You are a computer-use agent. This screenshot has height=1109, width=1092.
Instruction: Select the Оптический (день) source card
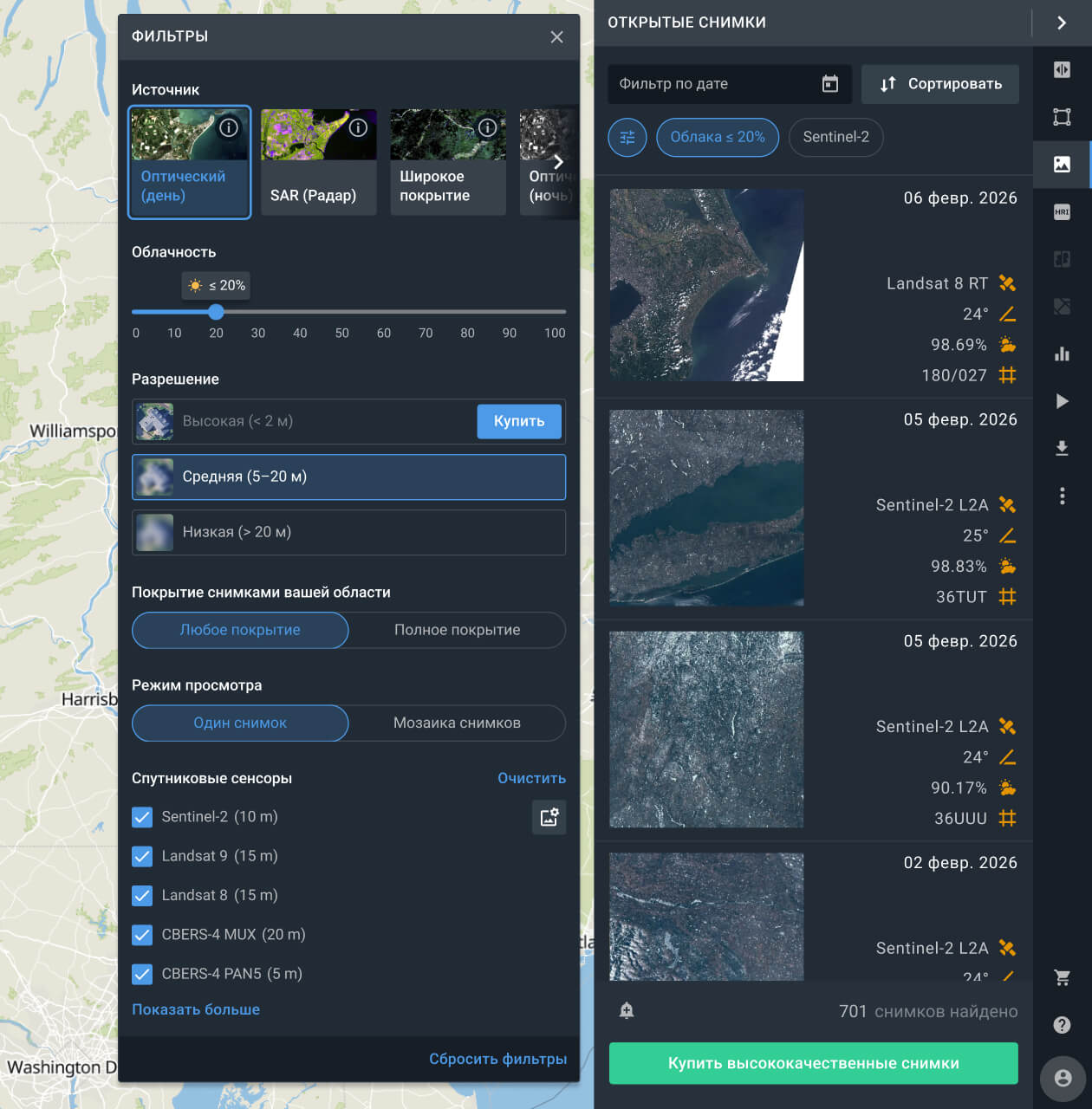click(x=190, y=162)
